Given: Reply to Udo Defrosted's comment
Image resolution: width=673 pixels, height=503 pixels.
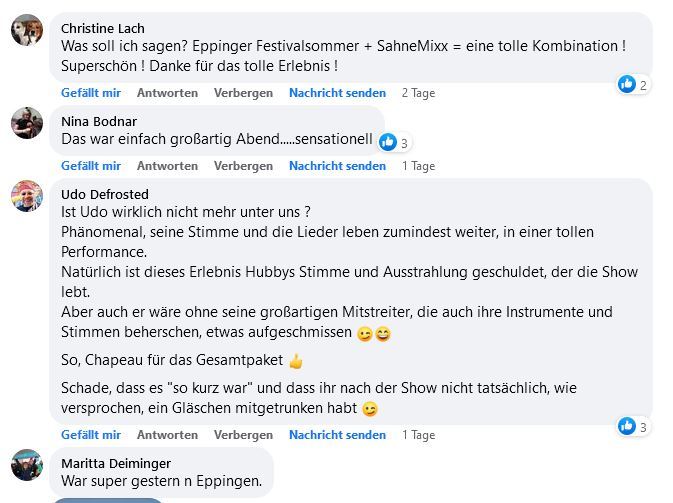Looking at the screenshot, I should [167, 435].
